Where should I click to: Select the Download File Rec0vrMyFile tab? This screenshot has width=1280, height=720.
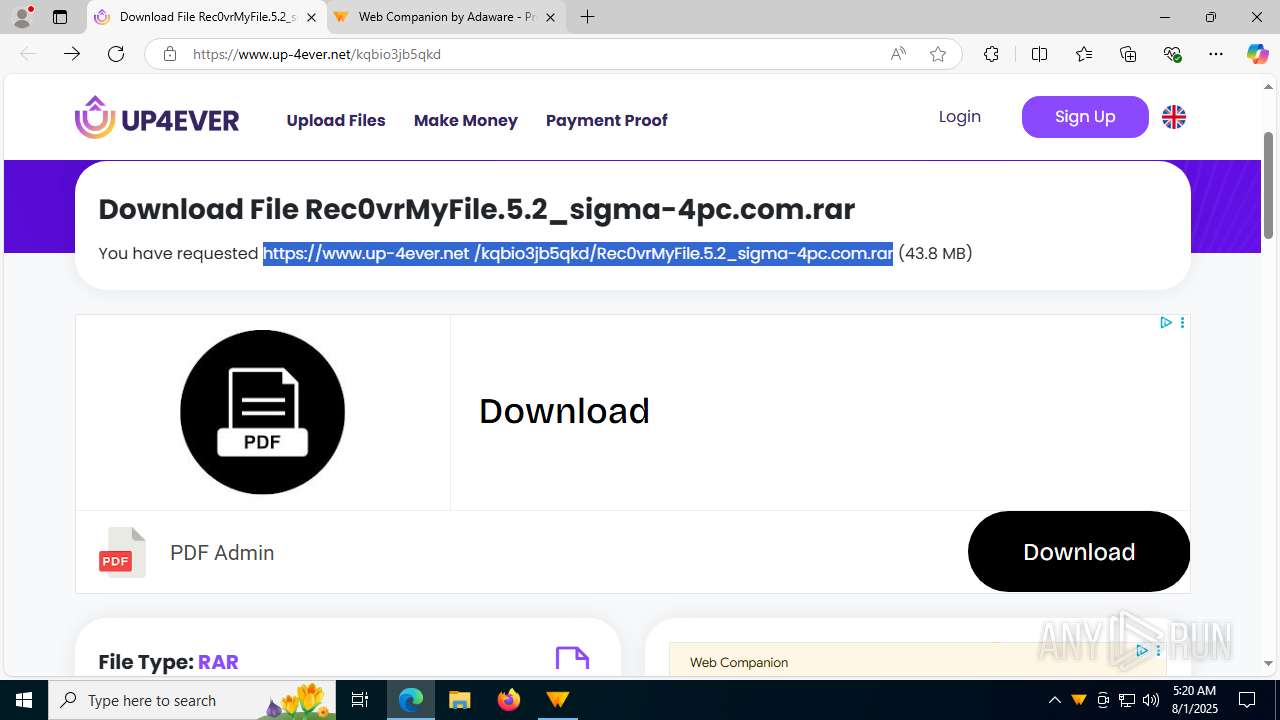[207, 17]
